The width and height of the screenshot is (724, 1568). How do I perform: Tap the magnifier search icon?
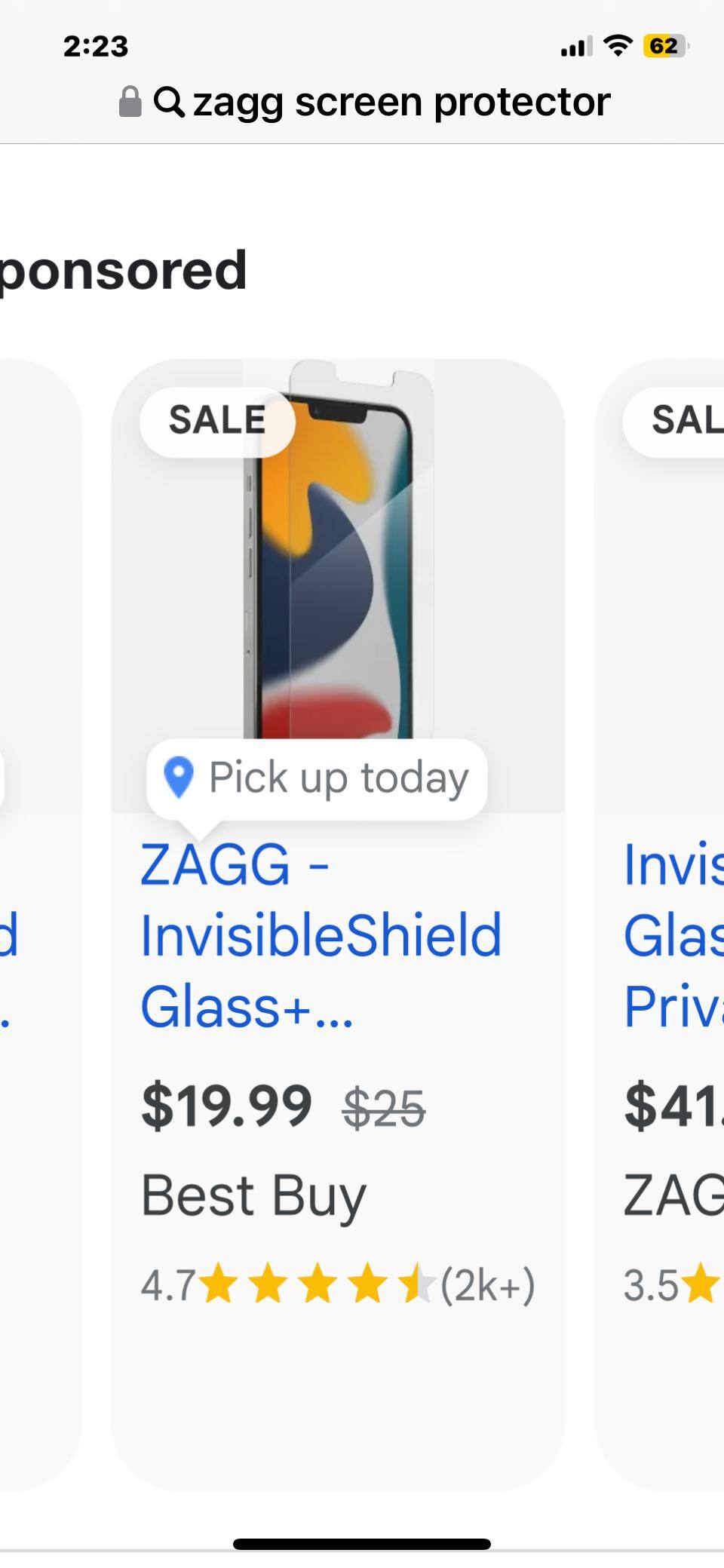pyautogui.click(x=169, y=102)
